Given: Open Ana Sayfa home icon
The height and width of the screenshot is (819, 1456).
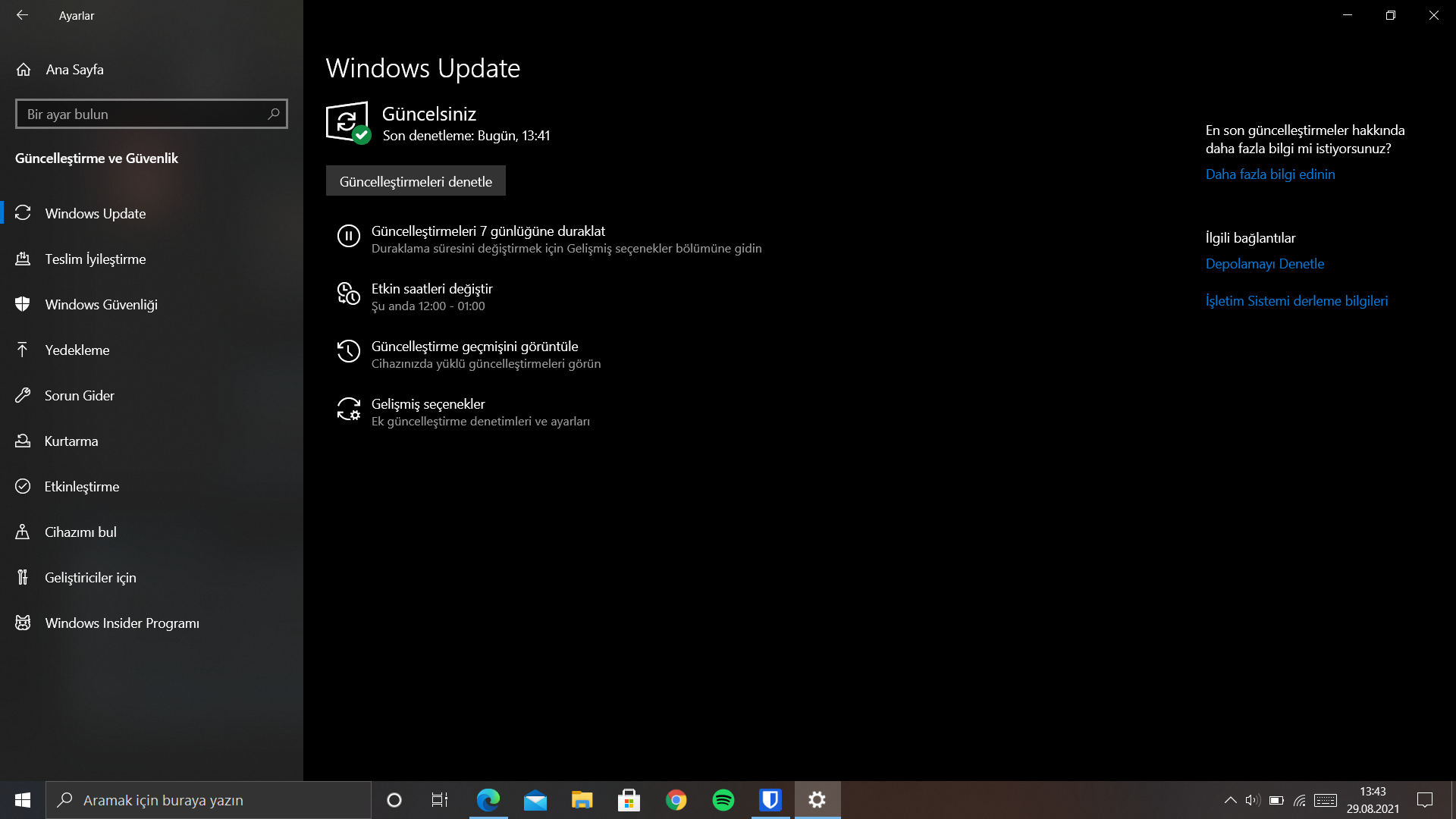Looking at the screenshot, I should point(24,70).
